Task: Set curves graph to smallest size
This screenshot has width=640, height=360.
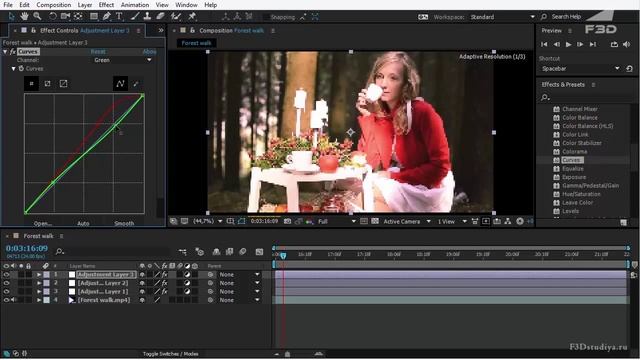Action: point(31,84)
